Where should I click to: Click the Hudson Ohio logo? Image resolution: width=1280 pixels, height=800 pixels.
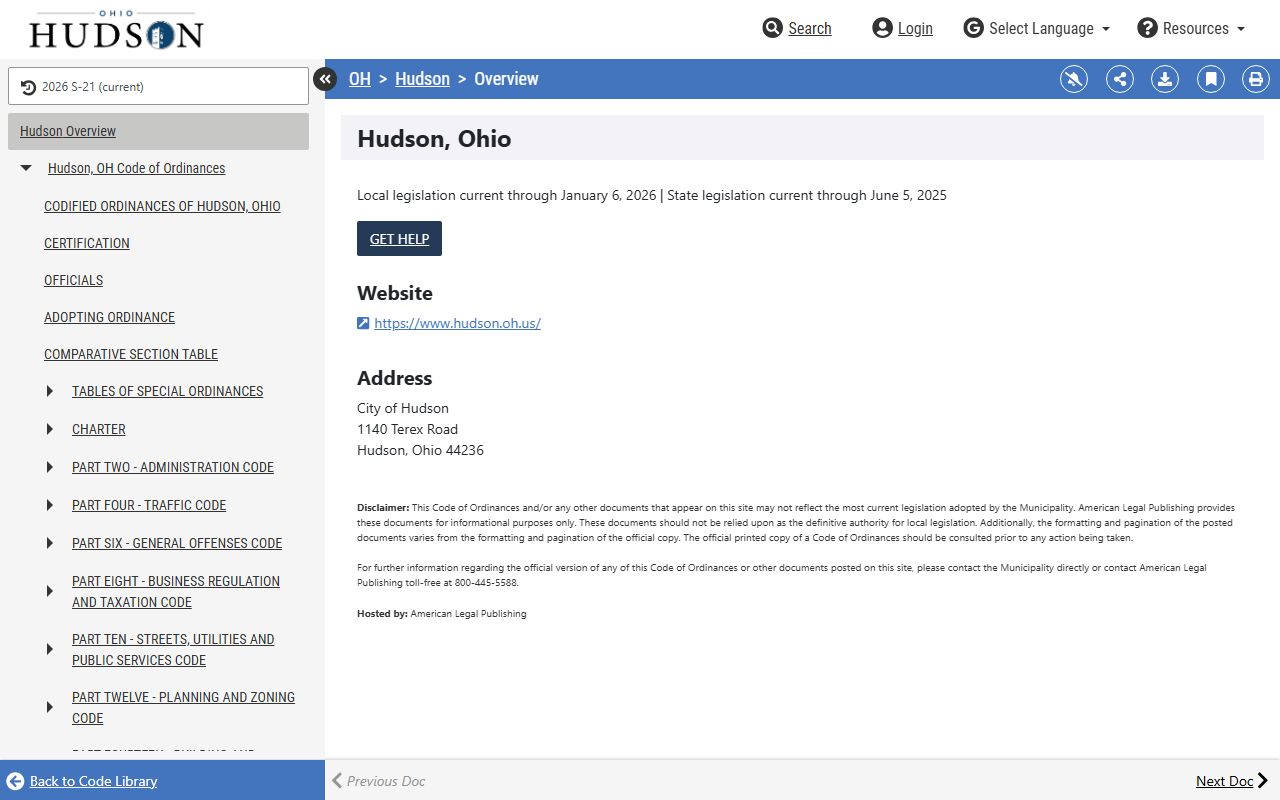click(116, 30)
